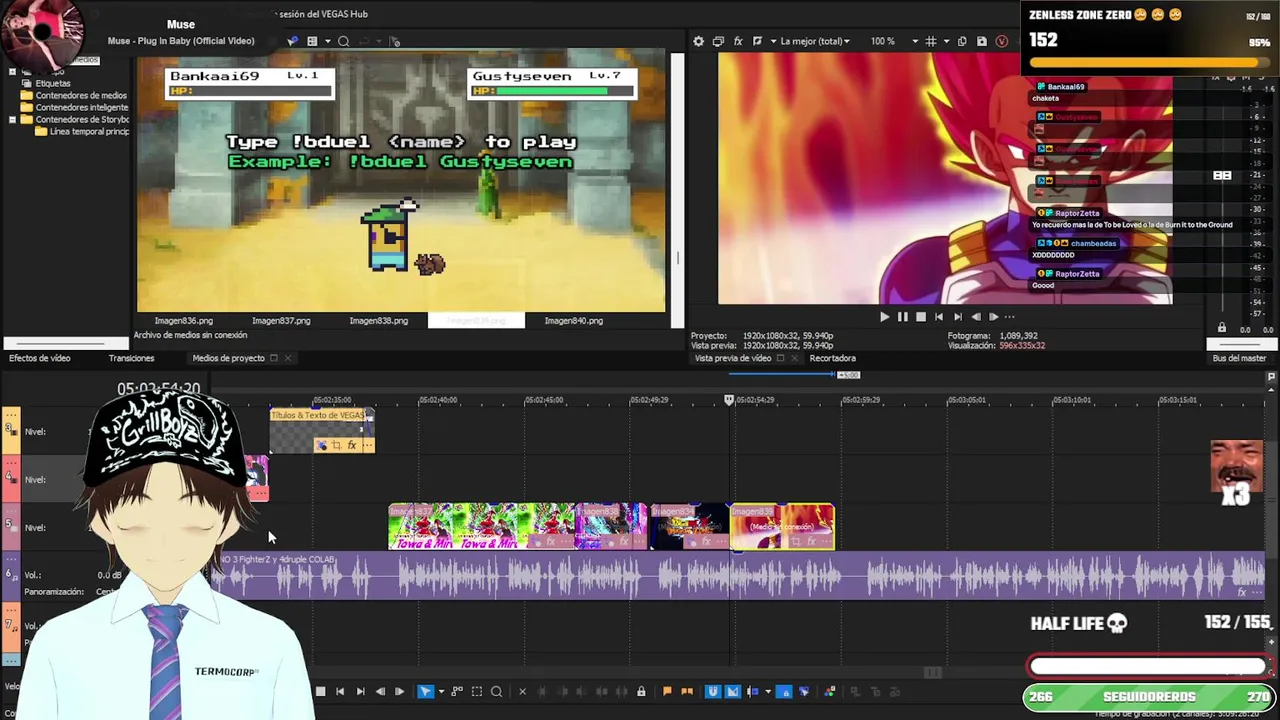Image resolution: width=1280 pixels, height=720 pixels.
Task: Expand the overlay grid options arrow
Action: click(x=944, y=41)
